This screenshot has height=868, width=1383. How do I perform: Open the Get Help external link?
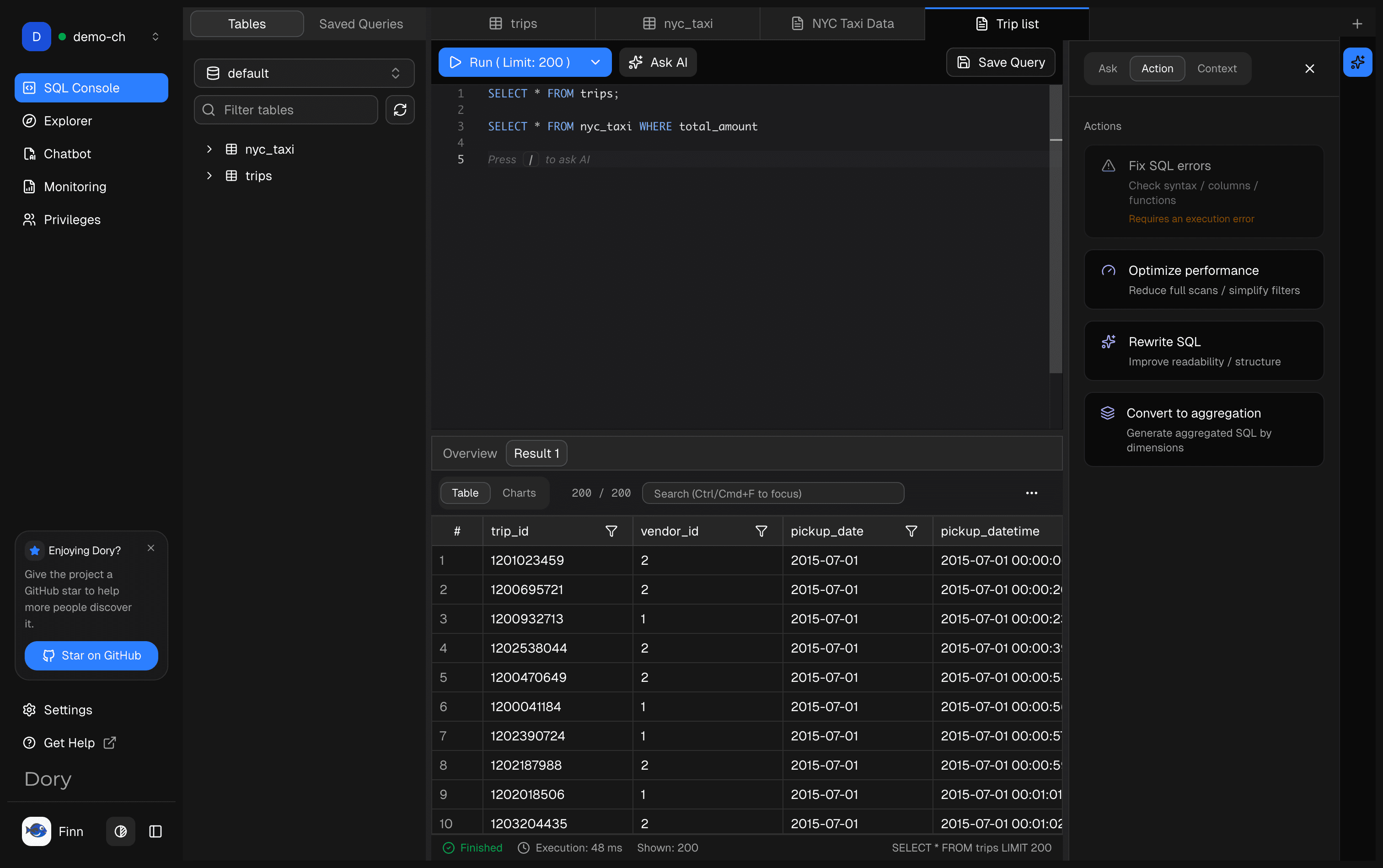click(91, 742)
